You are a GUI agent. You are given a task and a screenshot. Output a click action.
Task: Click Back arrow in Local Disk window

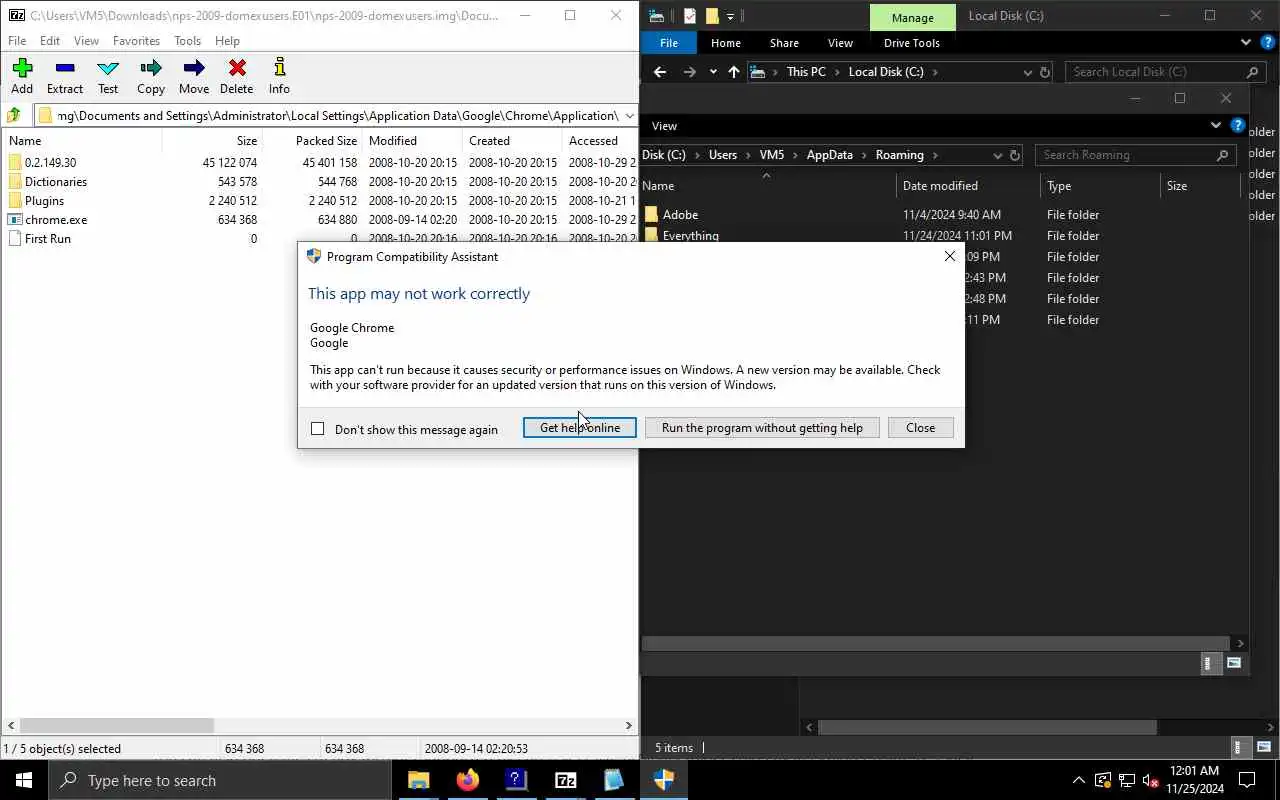pyautogui.click(x=659, y=72)
